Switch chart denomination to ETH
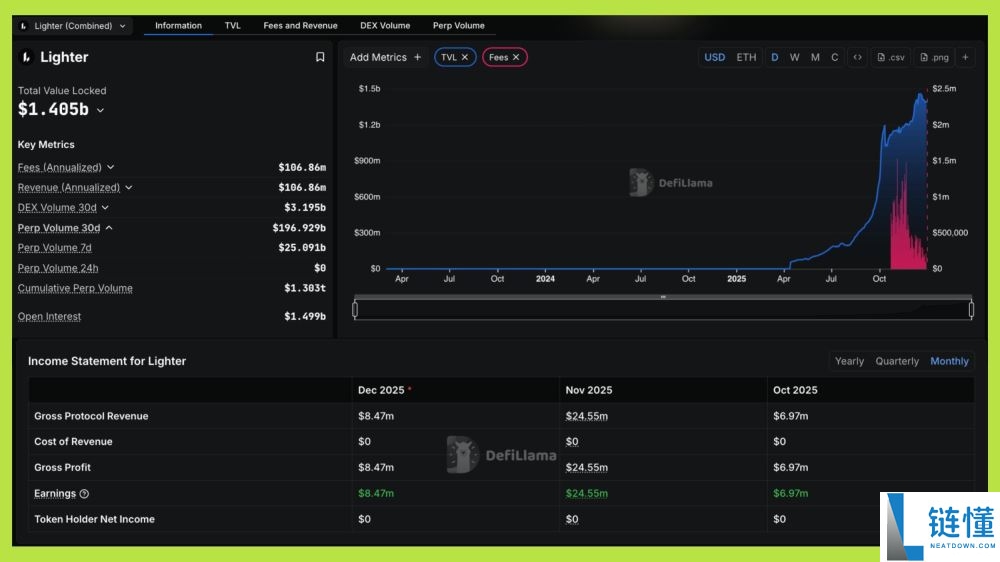Screen dimensions: 1000x562 pyautogui.click(x=746, y=57)
